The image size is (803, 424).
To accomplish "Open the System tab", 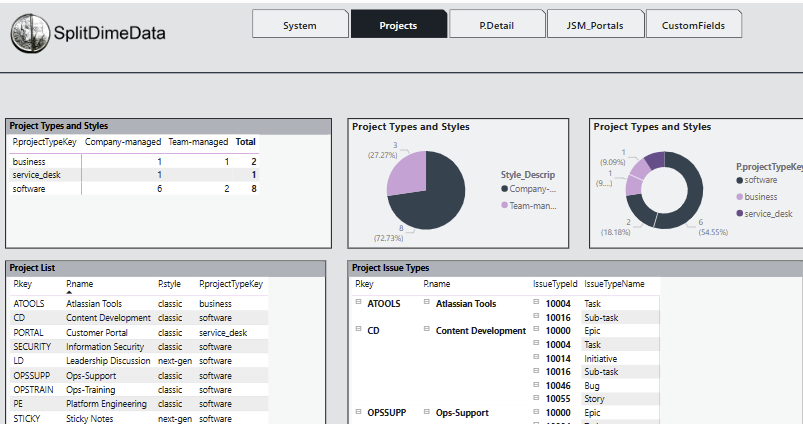I will pos(300,26).
